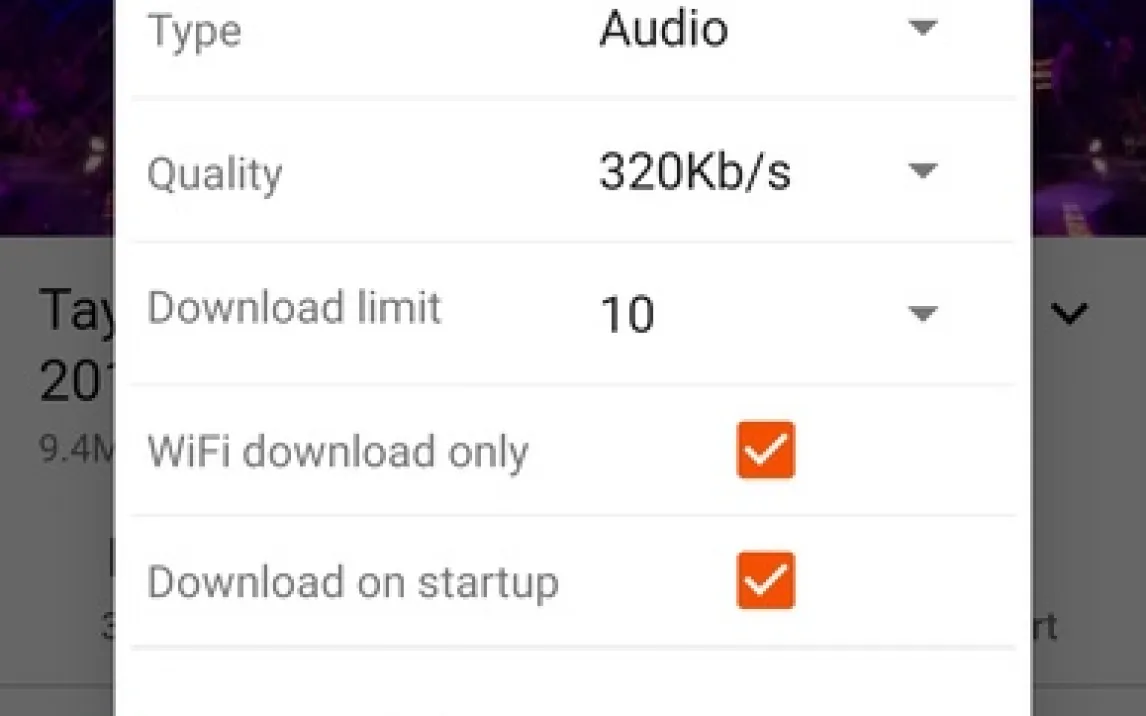Tap the Download limit label
This screenshot has height=716, width=1146.
coord(294,307)
